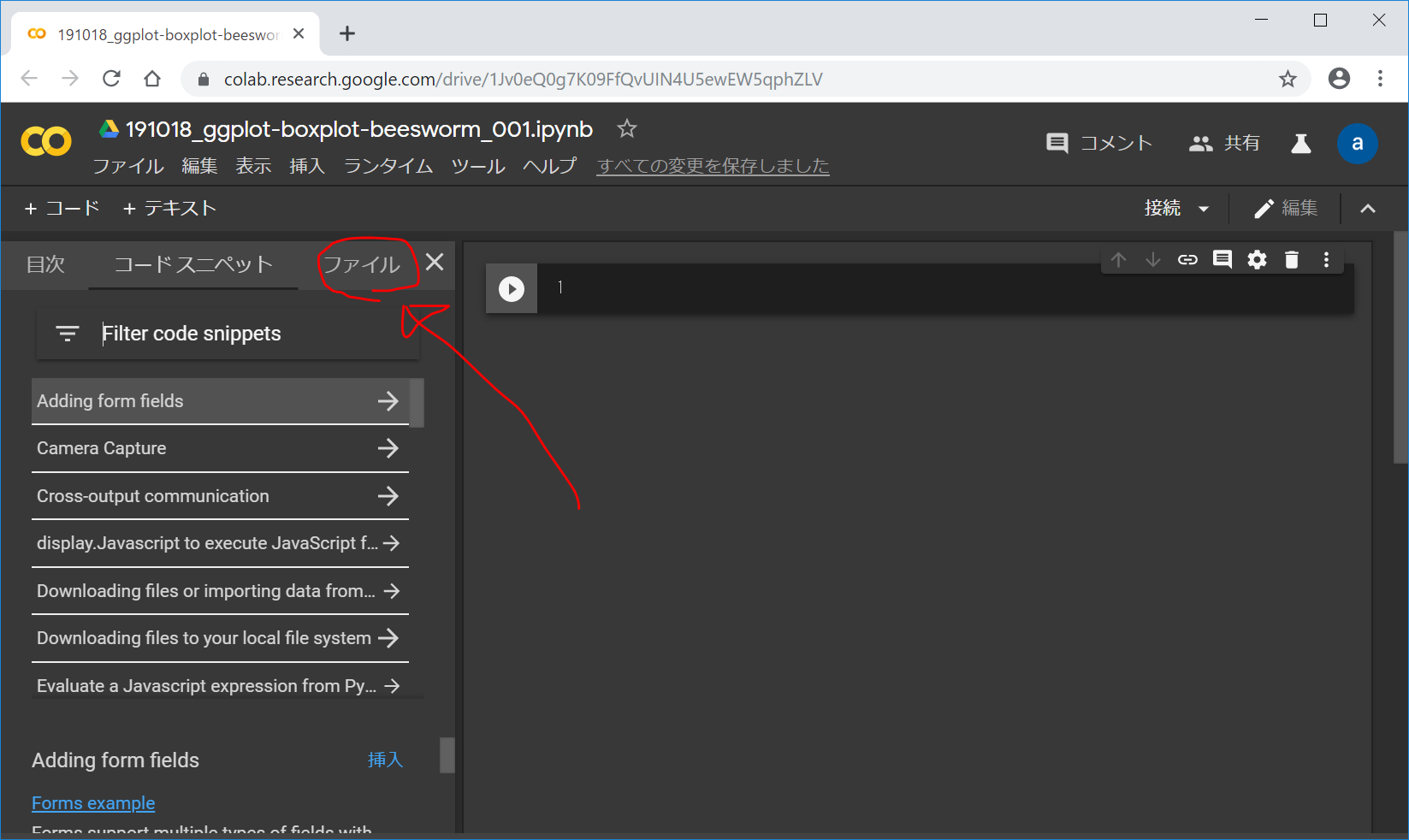The height and width of the screenshot is (840, 1409).
Task: Open the 接続 connect dropdown
Action: point(1176,209)
